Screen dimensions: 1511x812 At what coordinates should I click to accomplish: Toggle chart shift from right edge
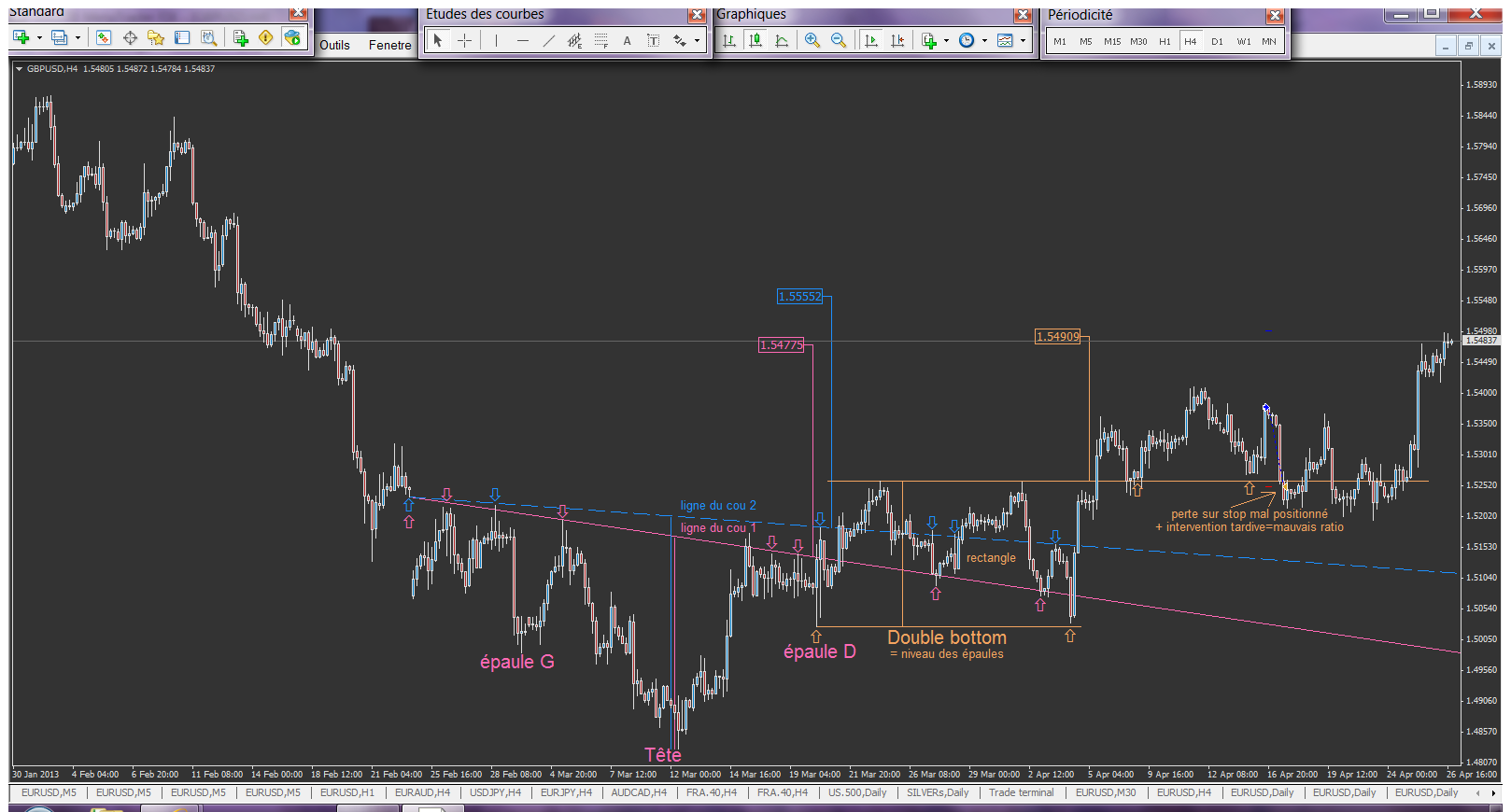click(x=897, y=40)
